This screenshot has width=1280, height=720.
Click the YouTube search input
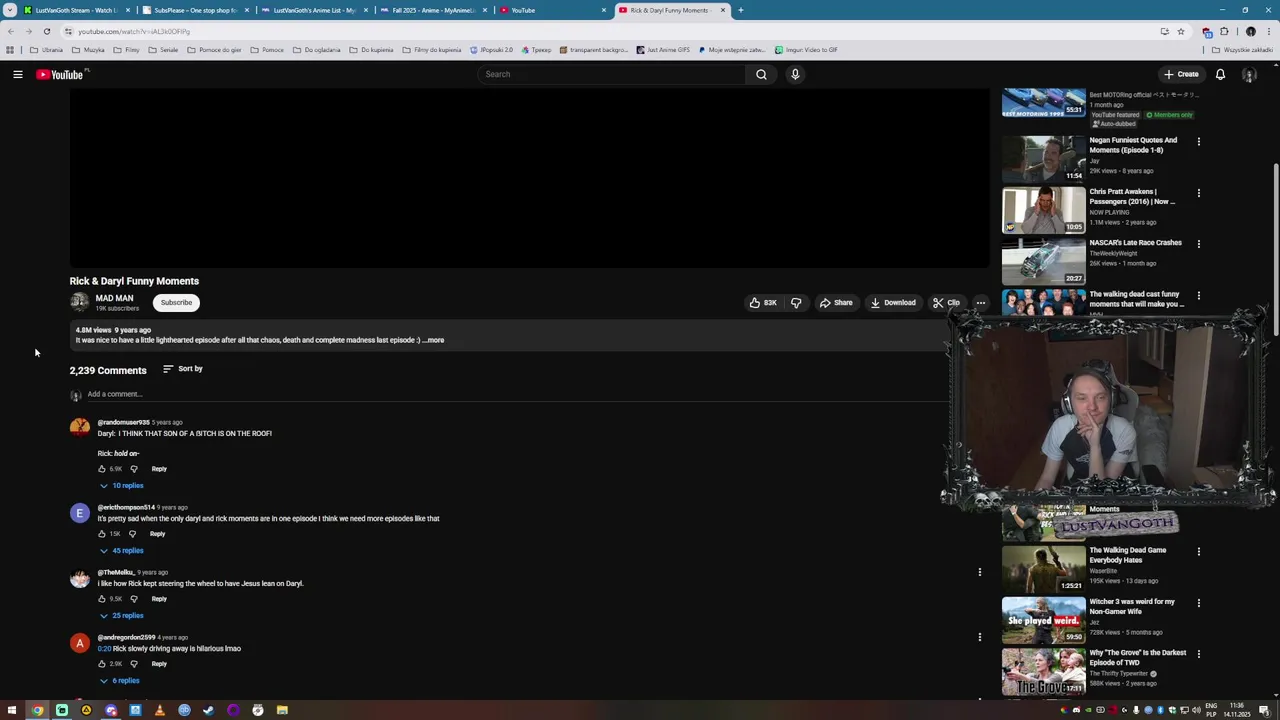pyautogui.click(x=612, y=74)
